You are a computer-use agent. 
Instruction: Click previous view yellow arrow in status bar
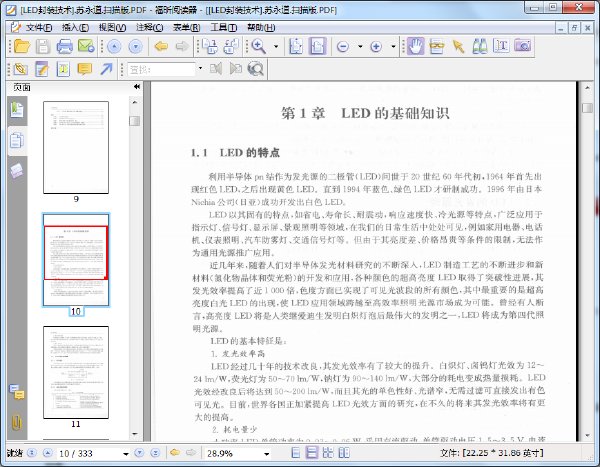pos(175,453)
